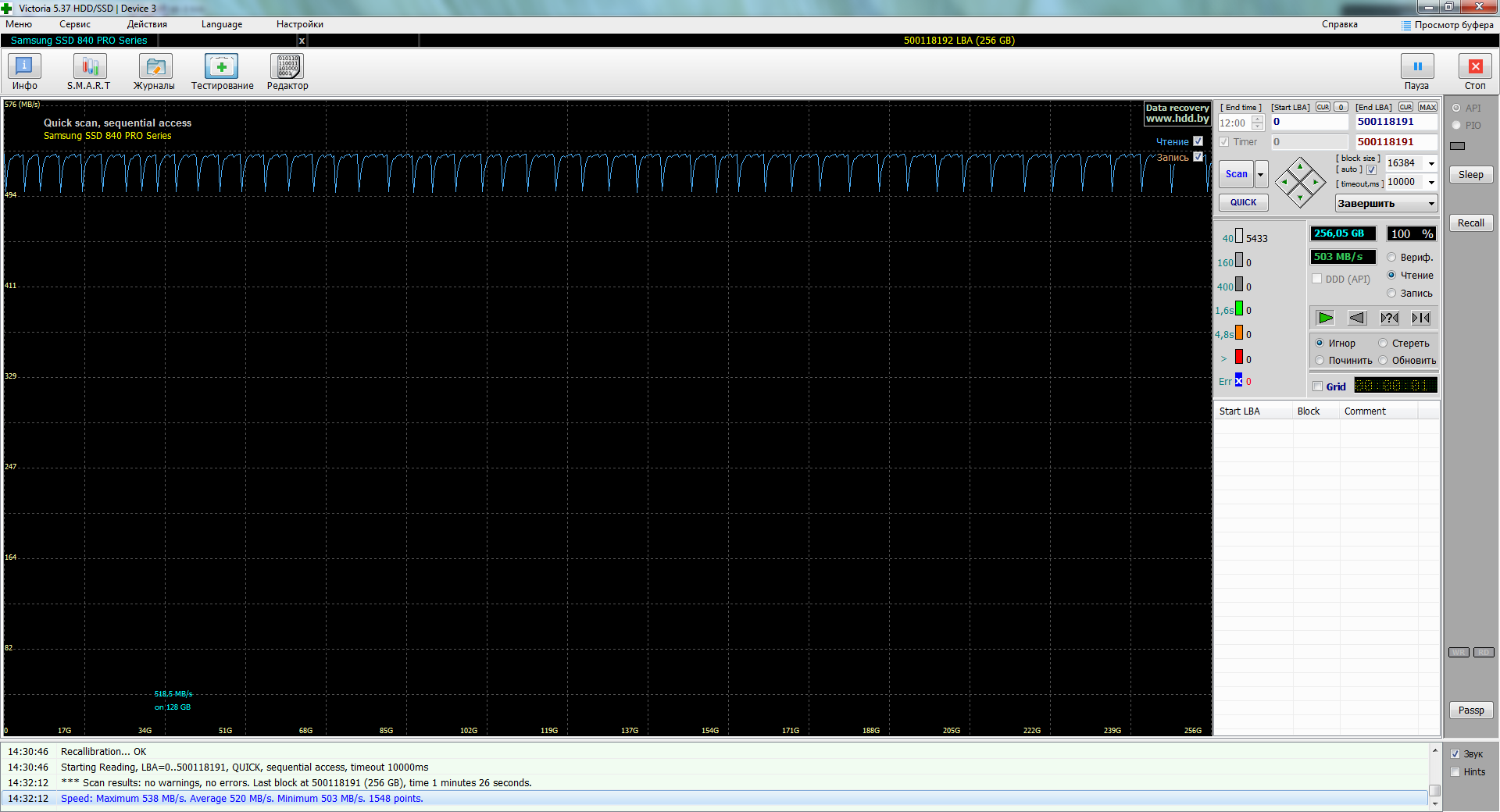Click the Стоп stop icon
1500x812 pixels.
click(x=1475, y=72)
